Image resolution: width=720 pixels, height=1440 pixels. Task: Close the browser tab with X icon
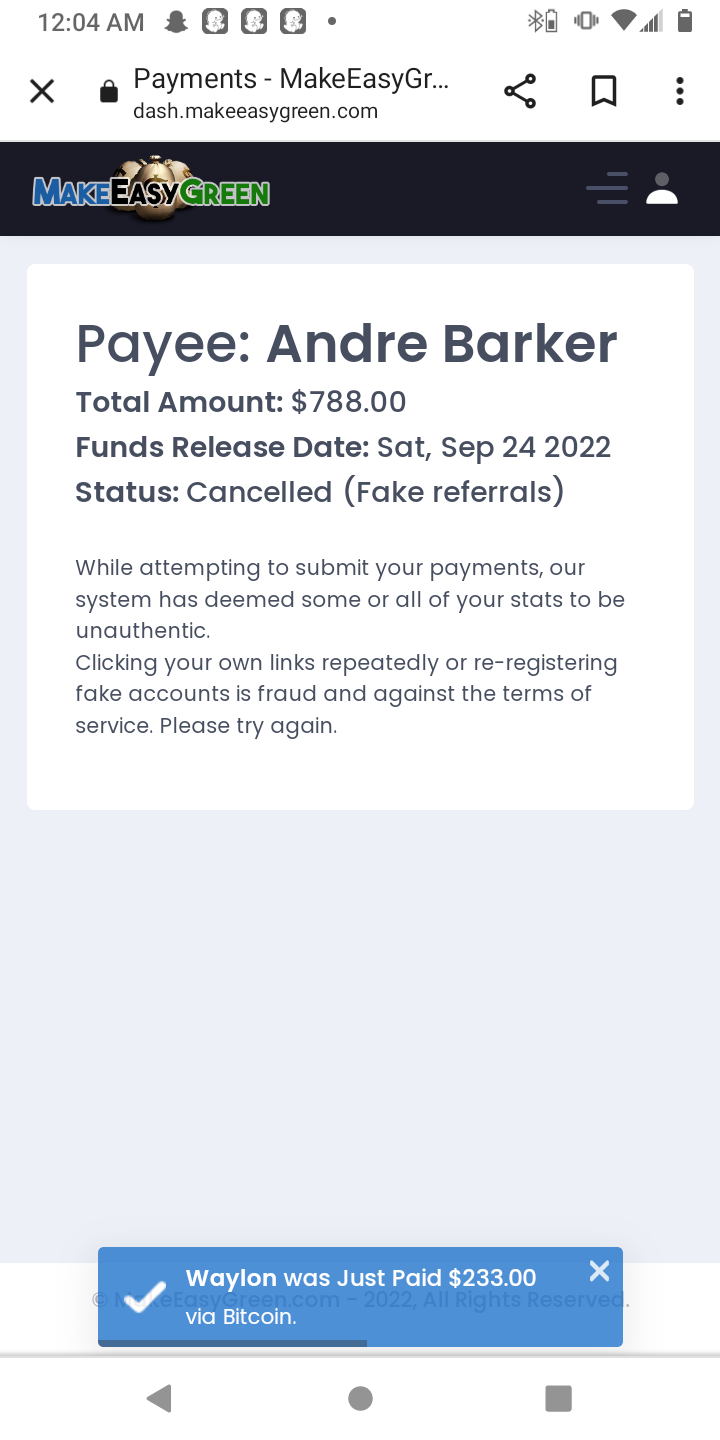tap(42, 92)
